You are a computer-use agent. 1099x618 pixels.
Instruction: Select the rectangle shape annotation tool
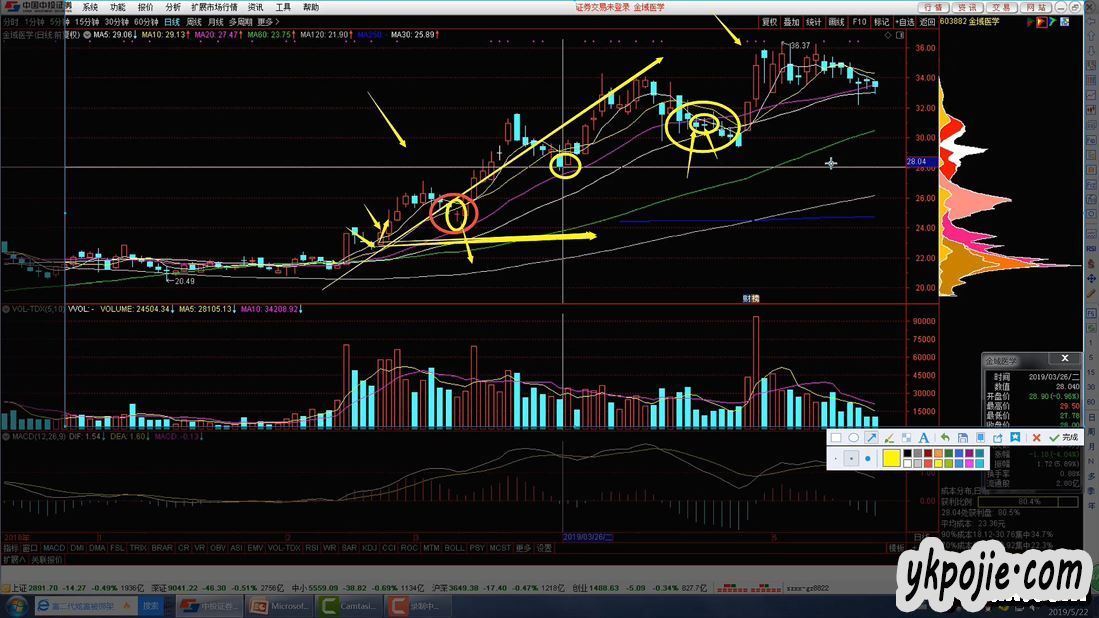(836, 438)
